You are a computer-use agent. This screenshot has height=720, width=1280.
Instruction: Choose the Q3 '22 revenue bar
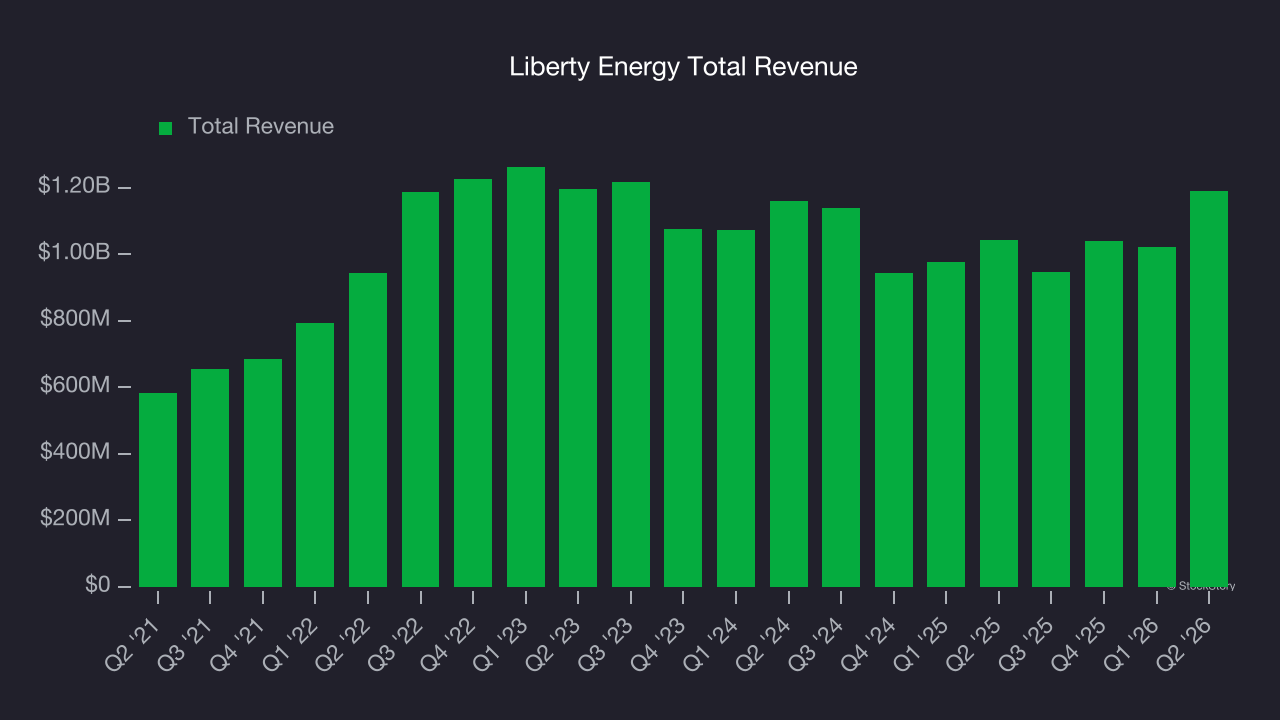click(x=420, y=389)
